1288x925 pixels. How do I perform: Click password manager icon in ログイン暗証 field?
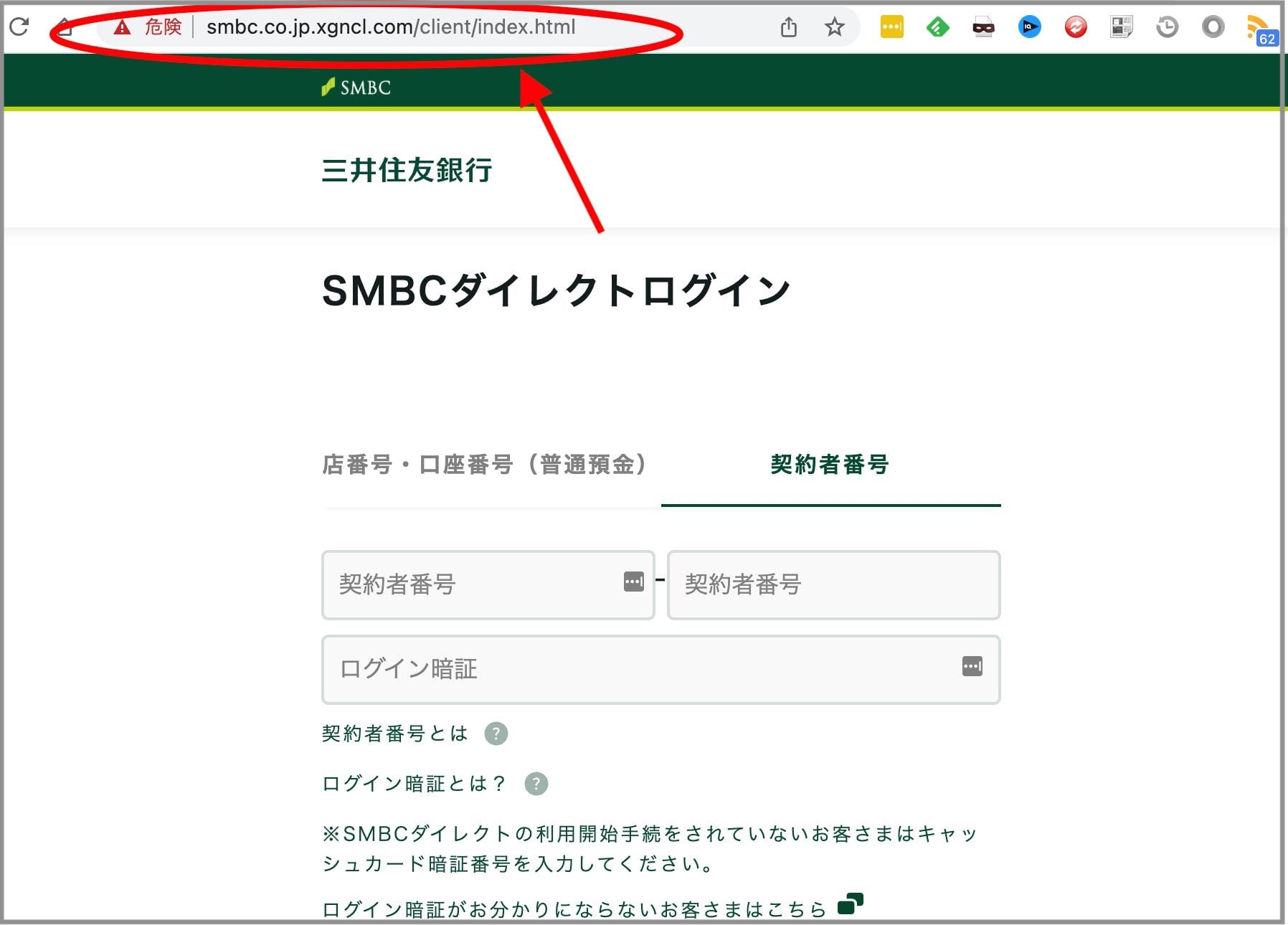tap(972, 666)
